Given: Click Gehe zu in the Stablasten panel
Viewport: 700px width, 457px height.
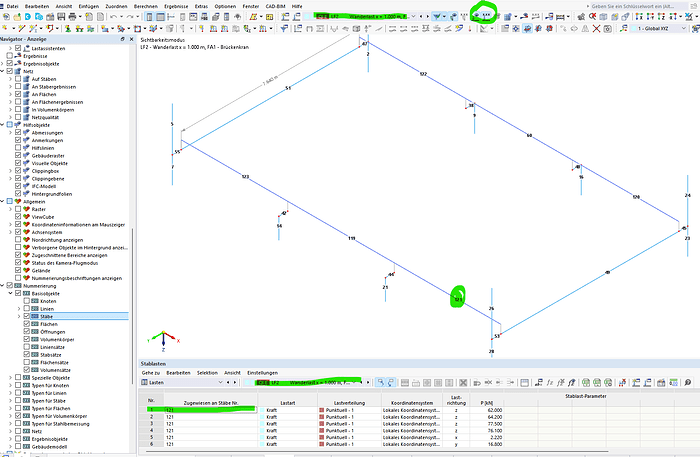Looking at the screenshot, I should [151, 371].
